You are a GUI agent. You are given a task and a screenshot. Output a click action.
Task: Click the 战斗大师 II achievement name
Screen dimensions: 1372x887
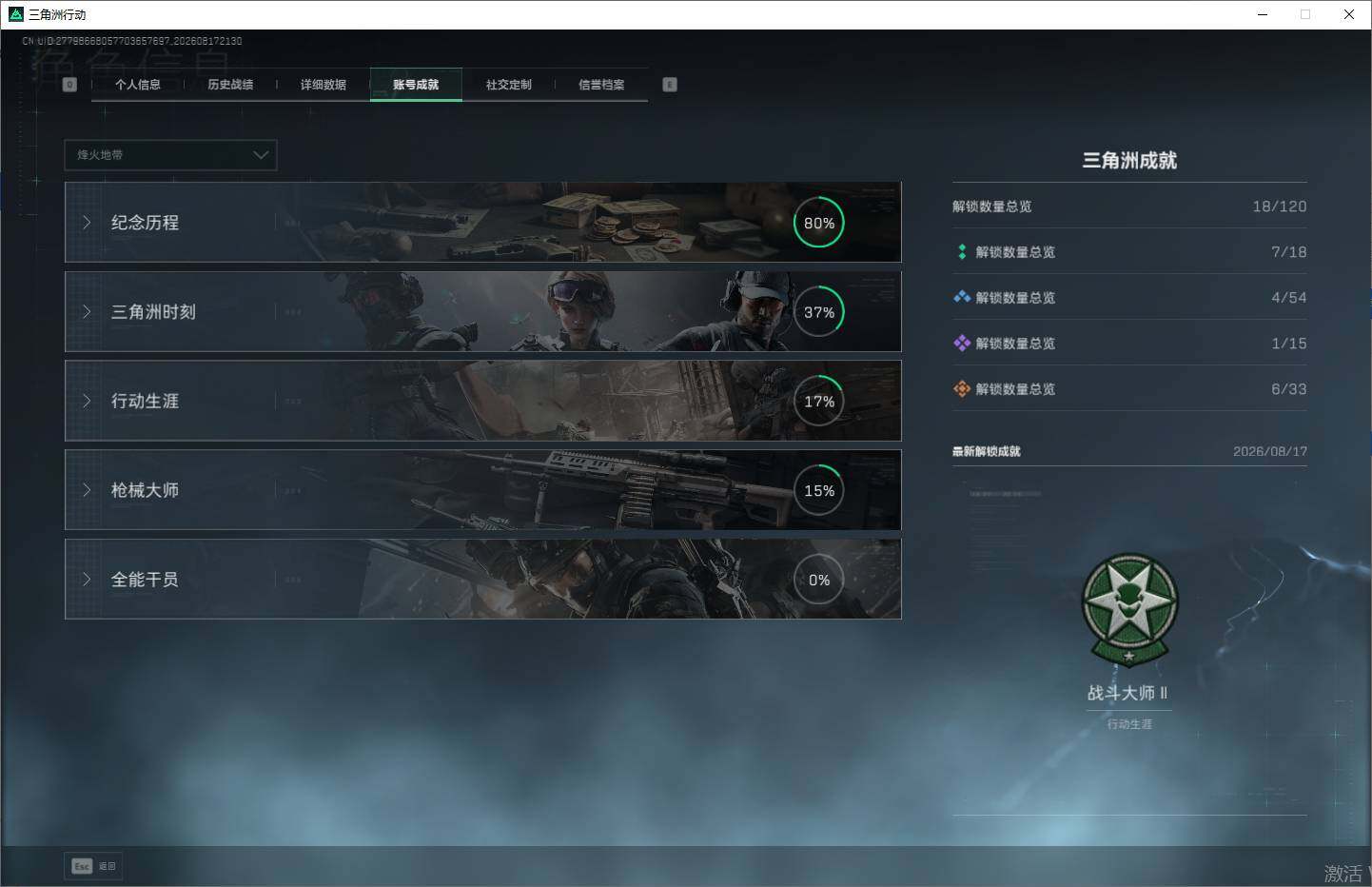coord(1128,693)
